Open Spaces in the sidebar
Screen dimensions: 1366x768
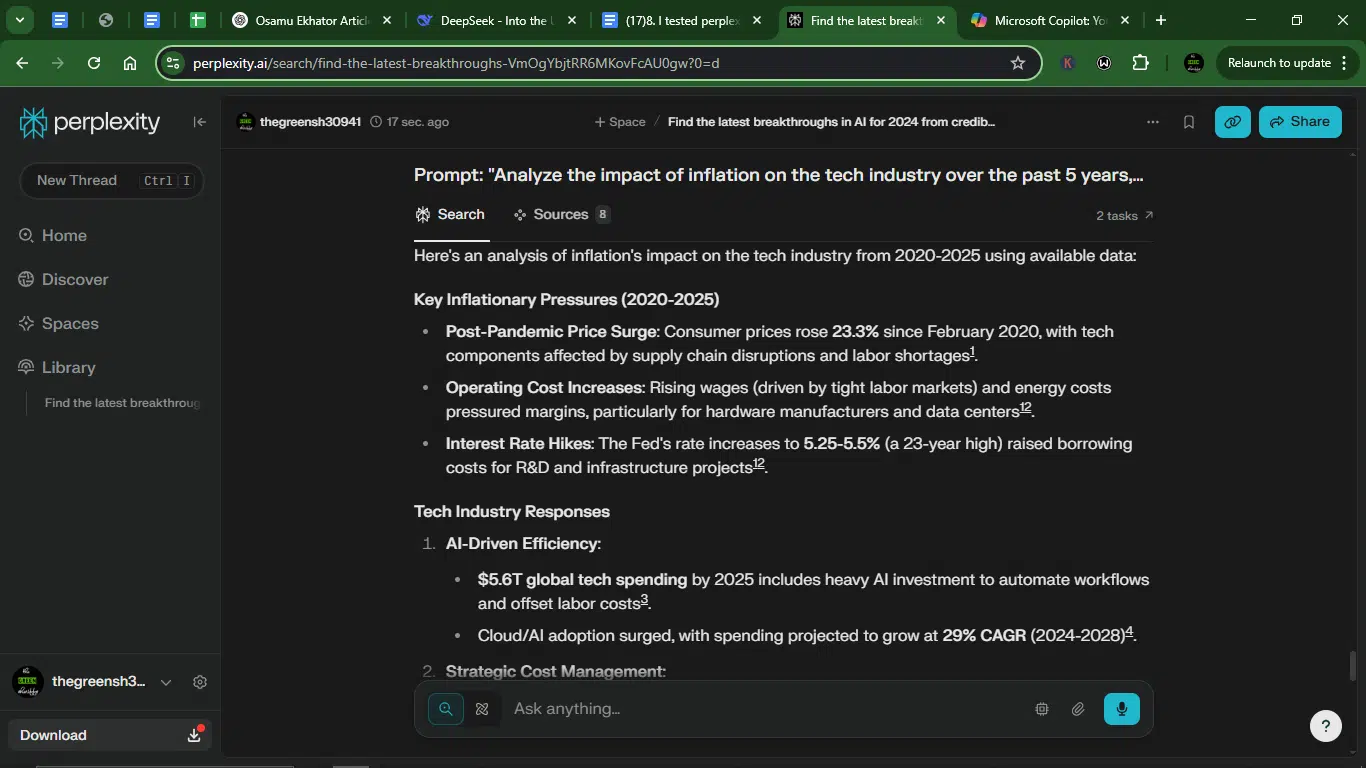click(58, 324)
